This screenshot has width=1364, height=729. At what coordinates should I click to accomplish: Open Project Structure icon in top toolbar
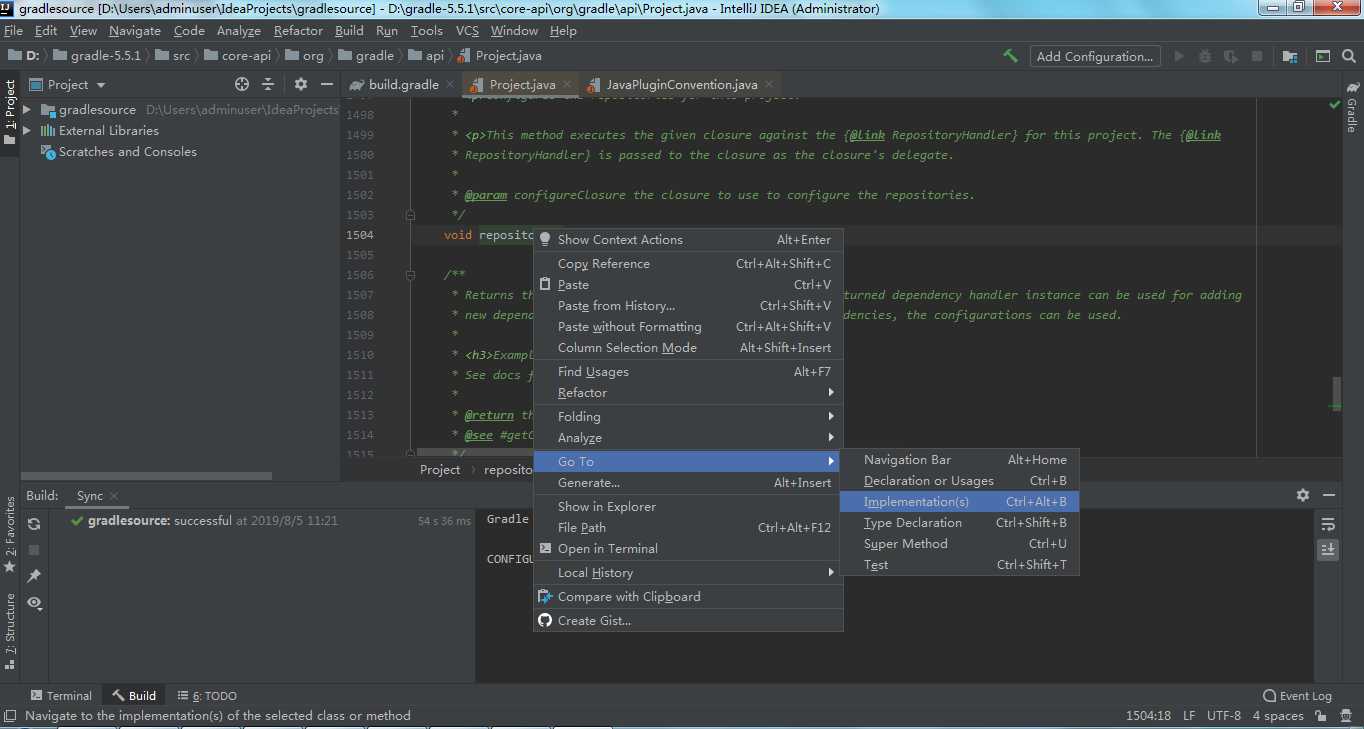(1289, 56)
